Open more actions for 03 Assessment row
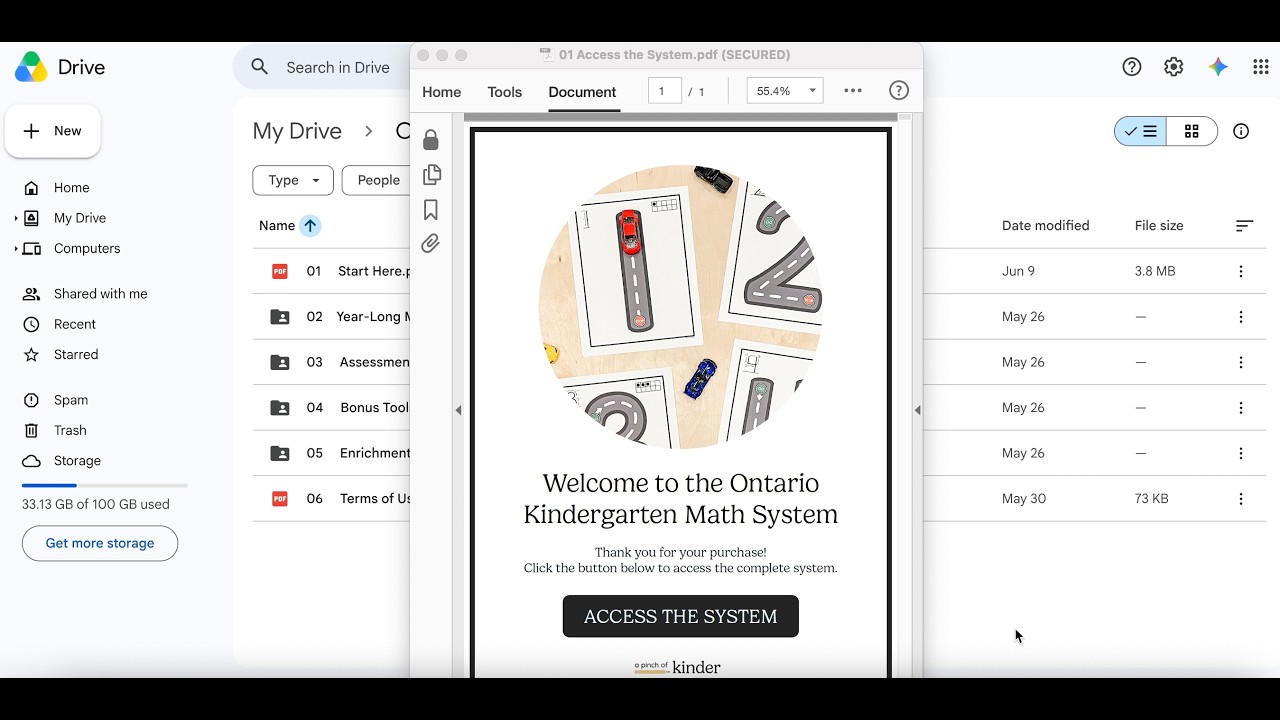 coord(1241,362)
